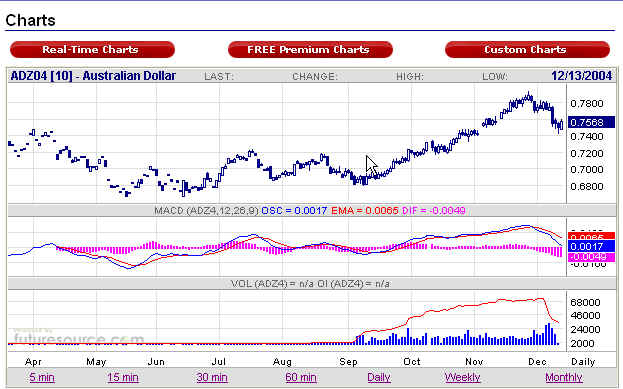Select the Weekly chart link
This screenshot has height=389, width=623.
(x=463, y=377)
